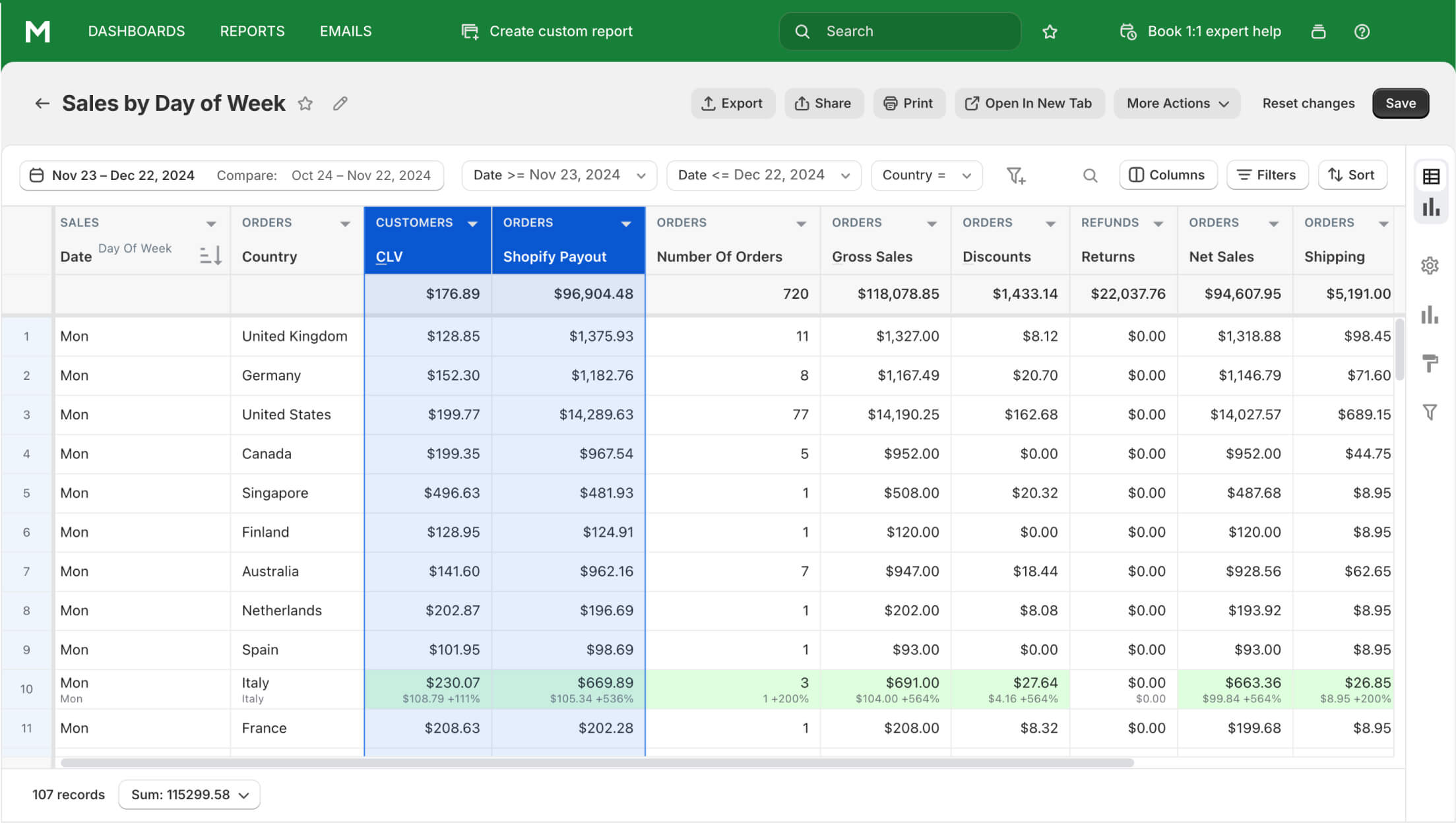Click Save button to save report
The image size is (1456, 823).
pyautogui.click(x=1400, y=102)
